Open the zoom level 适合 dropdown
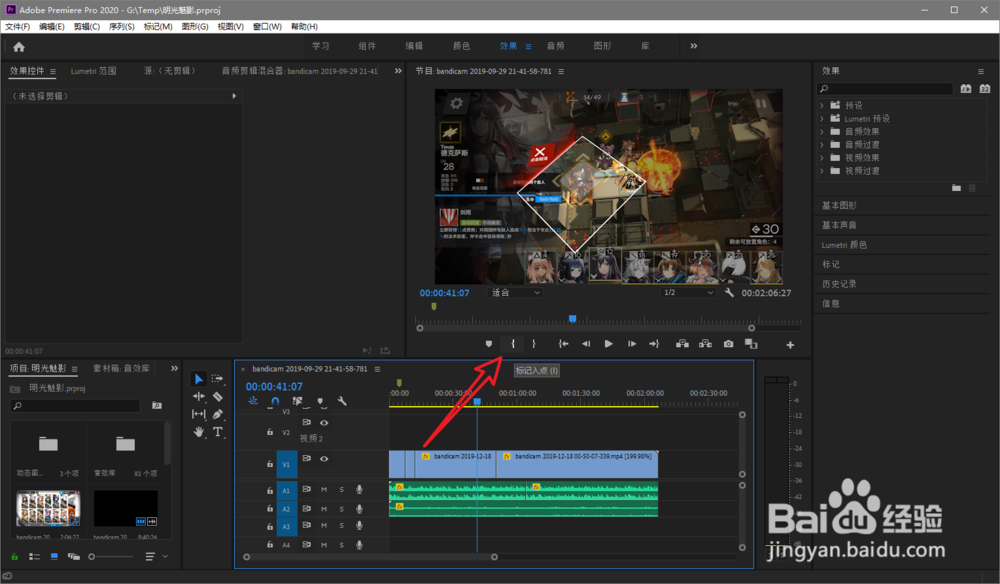1000x584 pixels. pyautogui.click(x=515, y=293)
